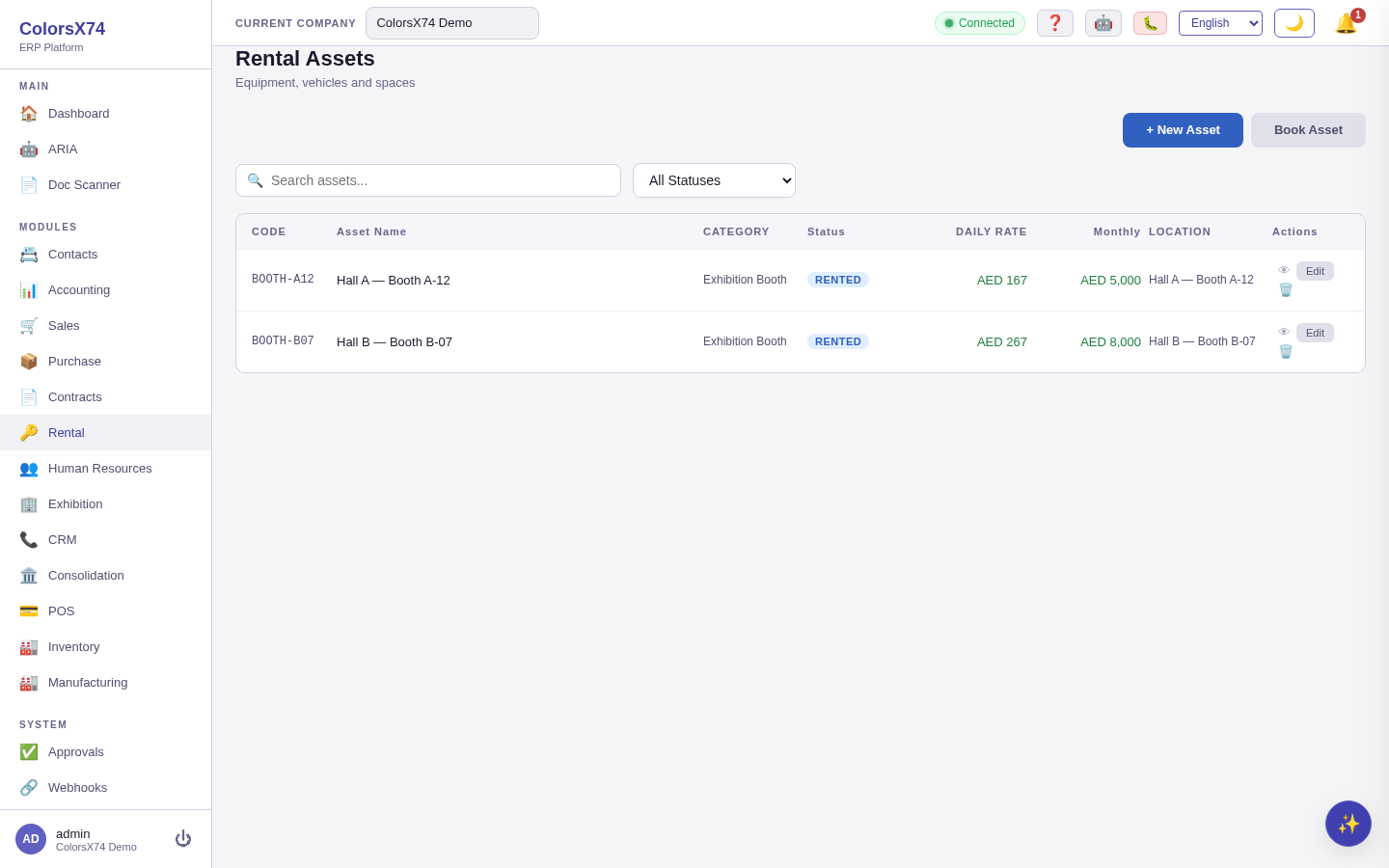Open the All Statuses filter dropdown
The width and height of the screenshot is (1389, 868).
[714, 180]
